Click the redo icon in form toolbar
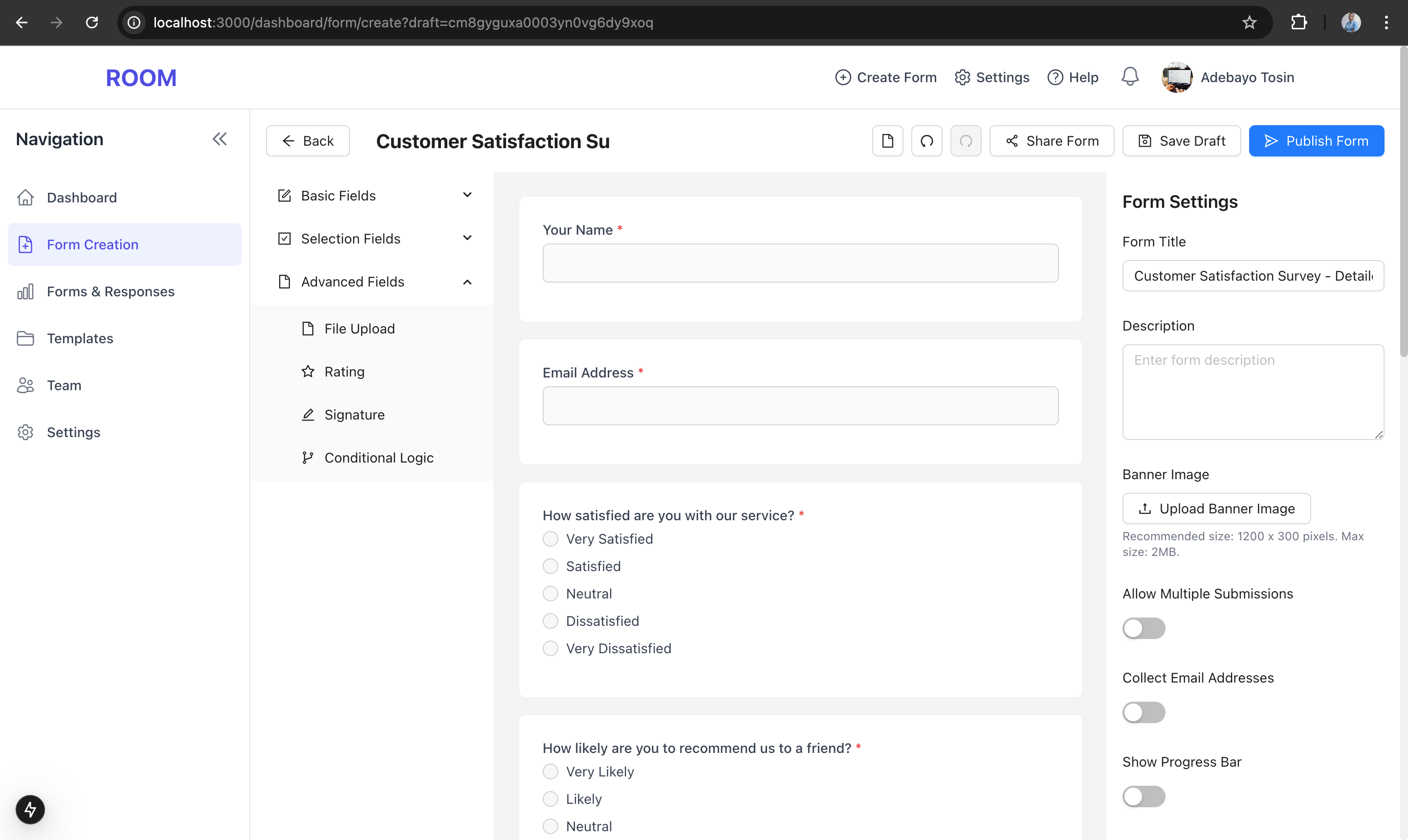The height and width of the screenshot is (840, 1408). pos(966,140)
